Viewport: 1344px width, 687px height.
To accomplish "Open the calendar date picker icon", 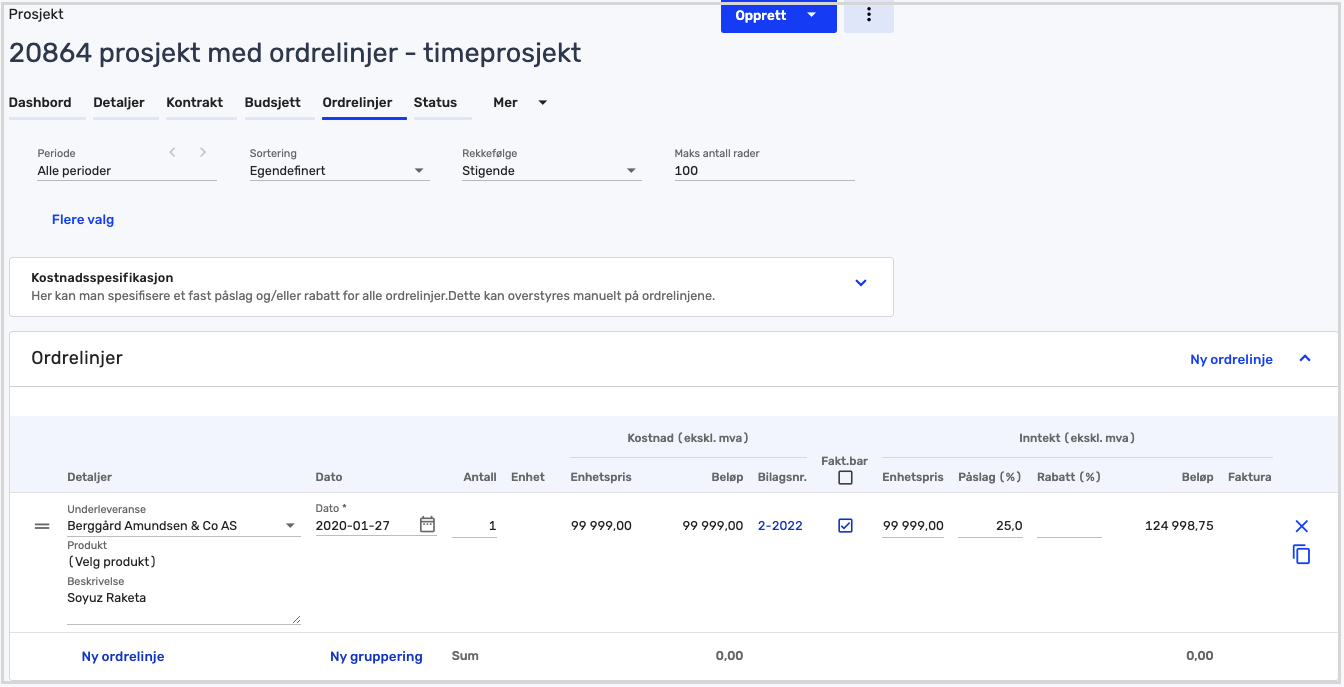I will (427, 524).
